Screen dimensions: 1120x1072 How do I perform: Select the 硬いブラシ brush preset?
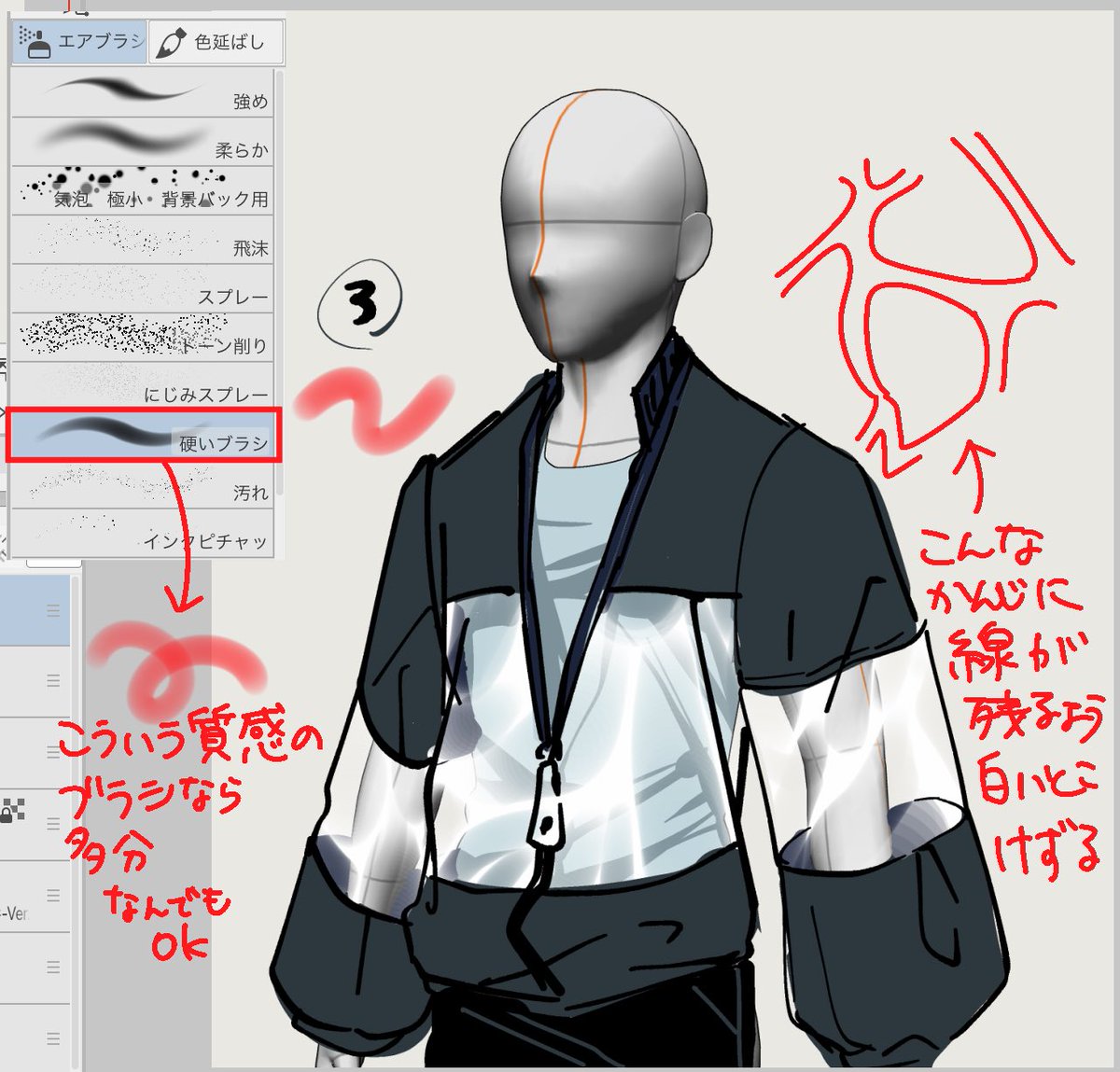[x=144, y=435]
